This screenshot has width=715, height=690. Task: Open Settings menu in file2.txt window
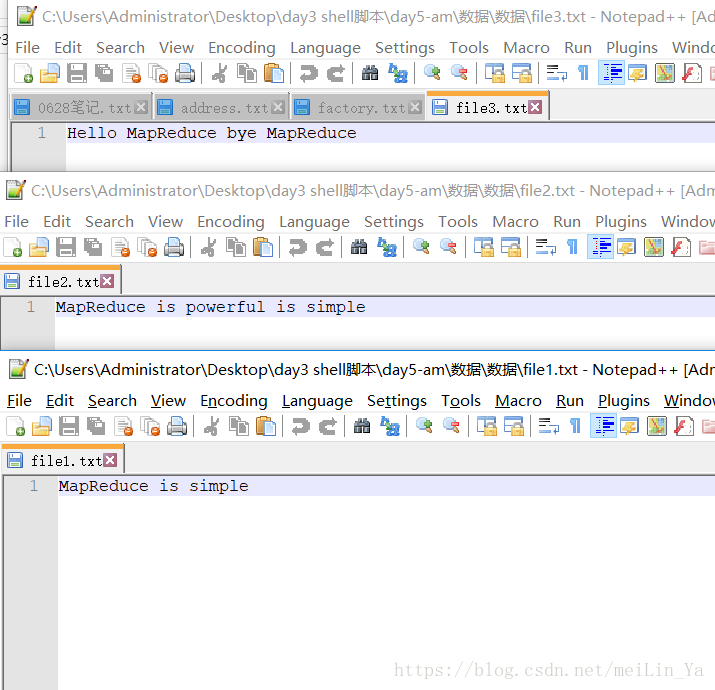point(394,222)
